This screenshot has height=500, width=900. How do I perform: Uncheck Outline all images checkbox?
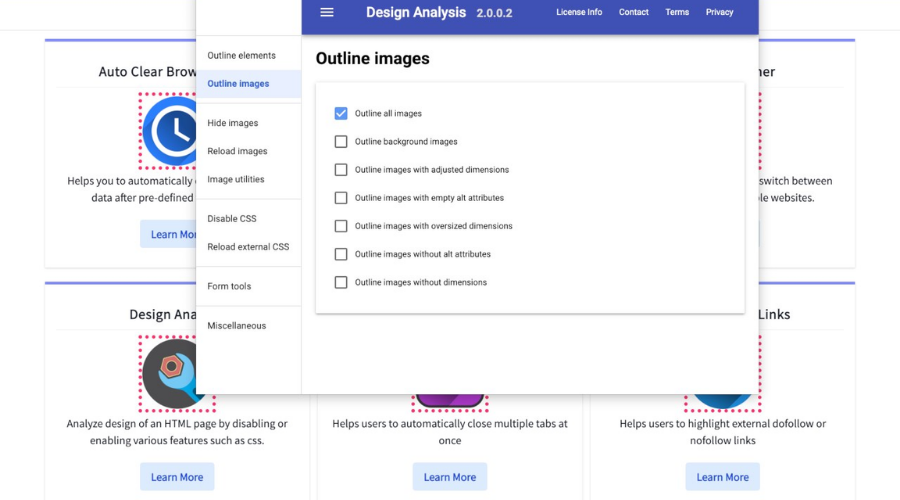[341, 113]
